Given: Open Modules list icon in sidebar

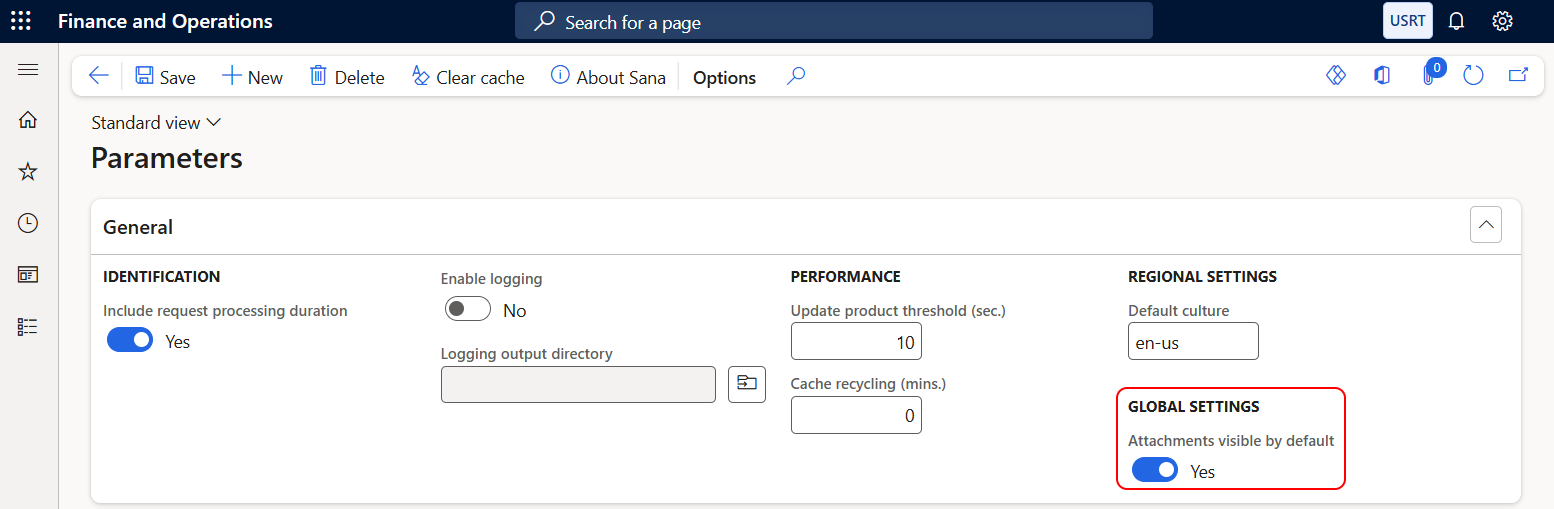Looking at the screenshot, I should [x=28, y=327].
